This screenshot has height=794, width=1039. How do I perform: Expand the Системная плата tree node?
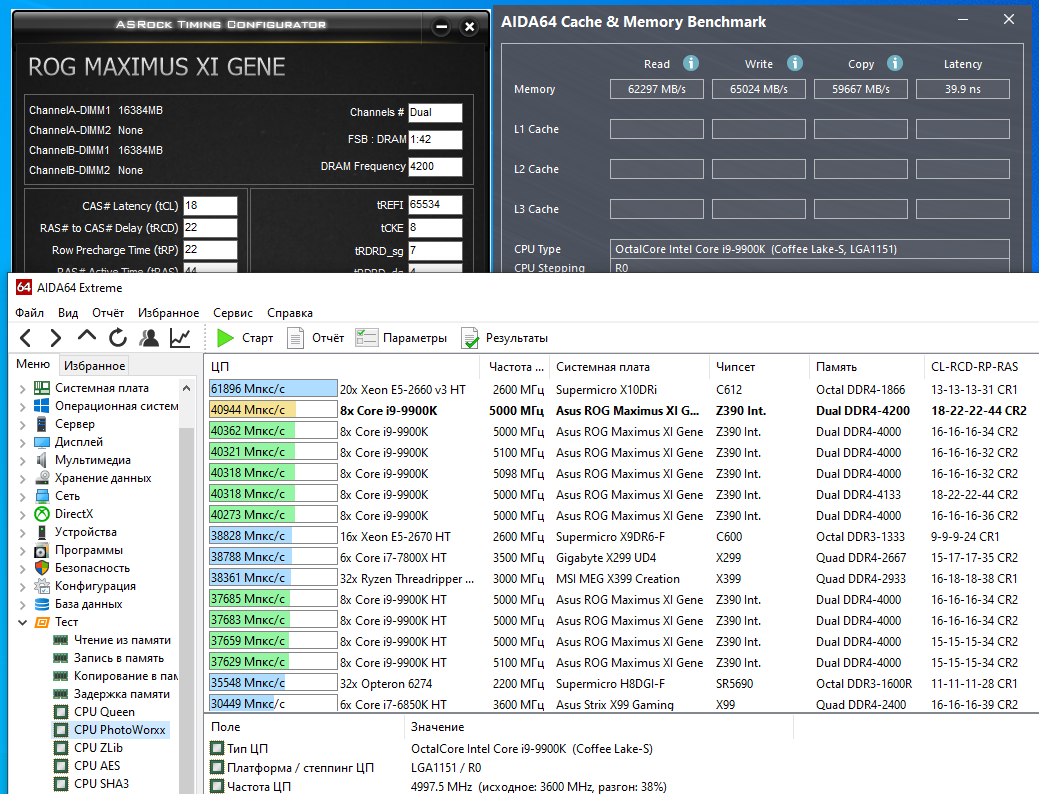(23, 388)
